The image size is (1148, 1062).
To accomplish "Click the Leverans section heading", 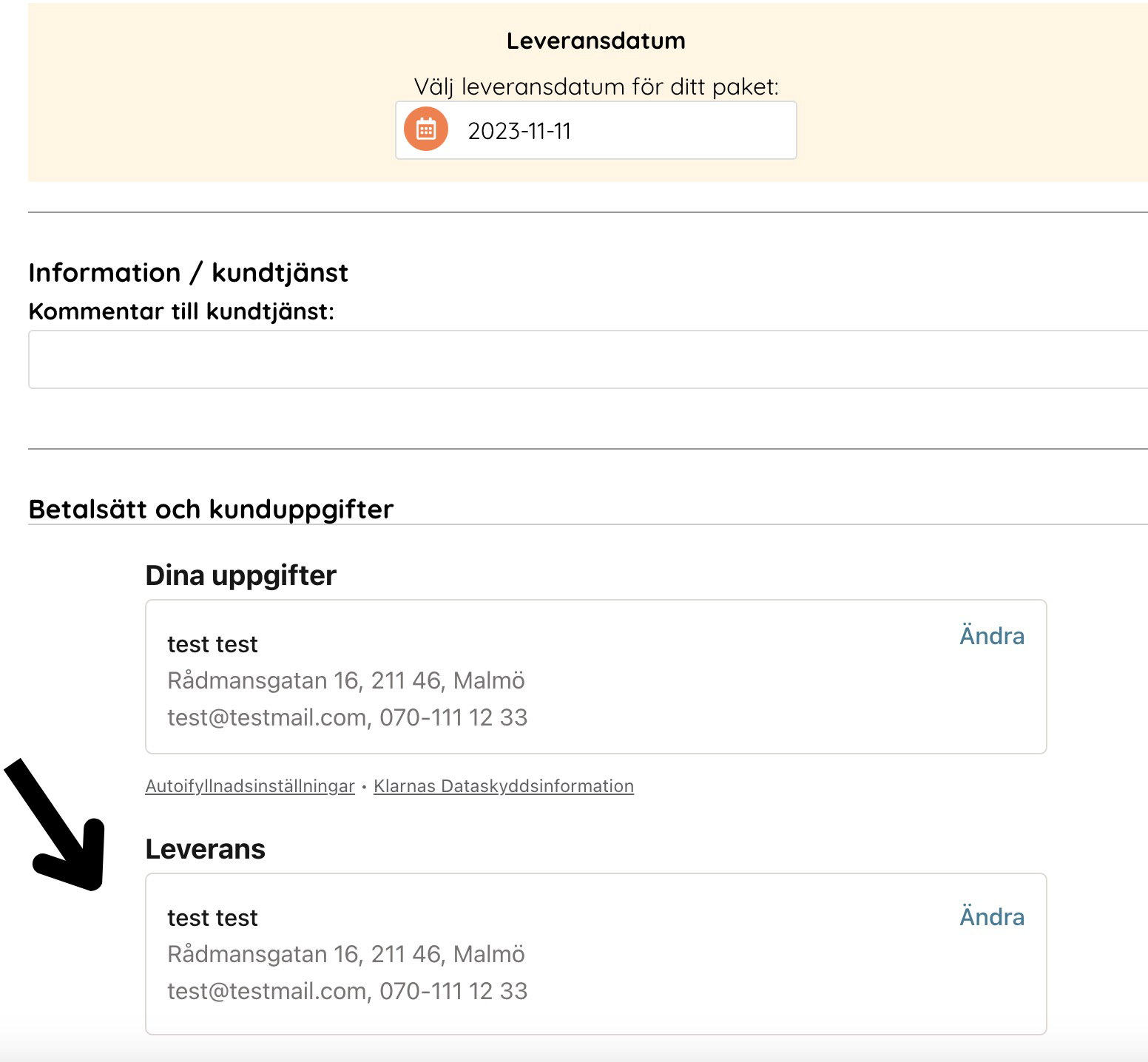I will tap(205, 849).
